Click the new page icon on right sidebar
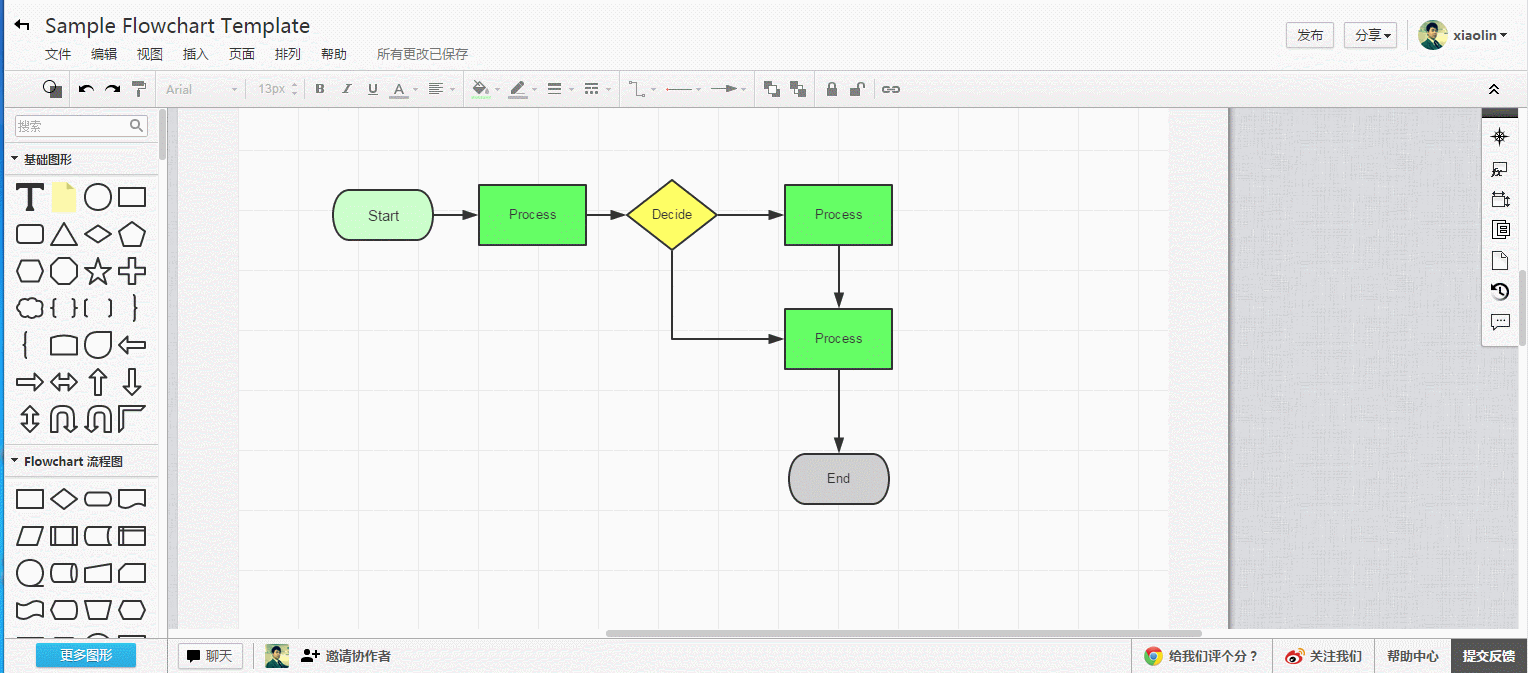 pos(1499,259)
